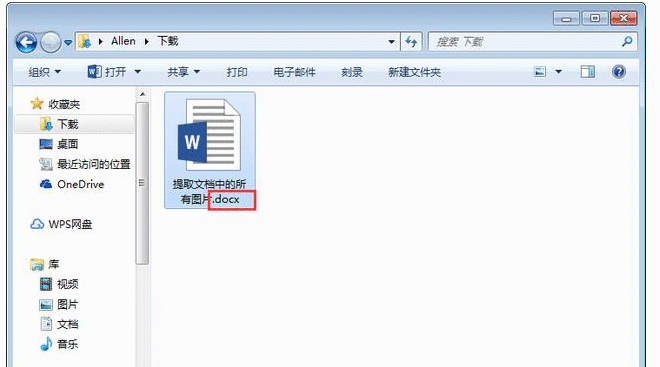Screen dimensions: 660x367
Task: Click the folder icon in address bar
Action: pos(85,41)
